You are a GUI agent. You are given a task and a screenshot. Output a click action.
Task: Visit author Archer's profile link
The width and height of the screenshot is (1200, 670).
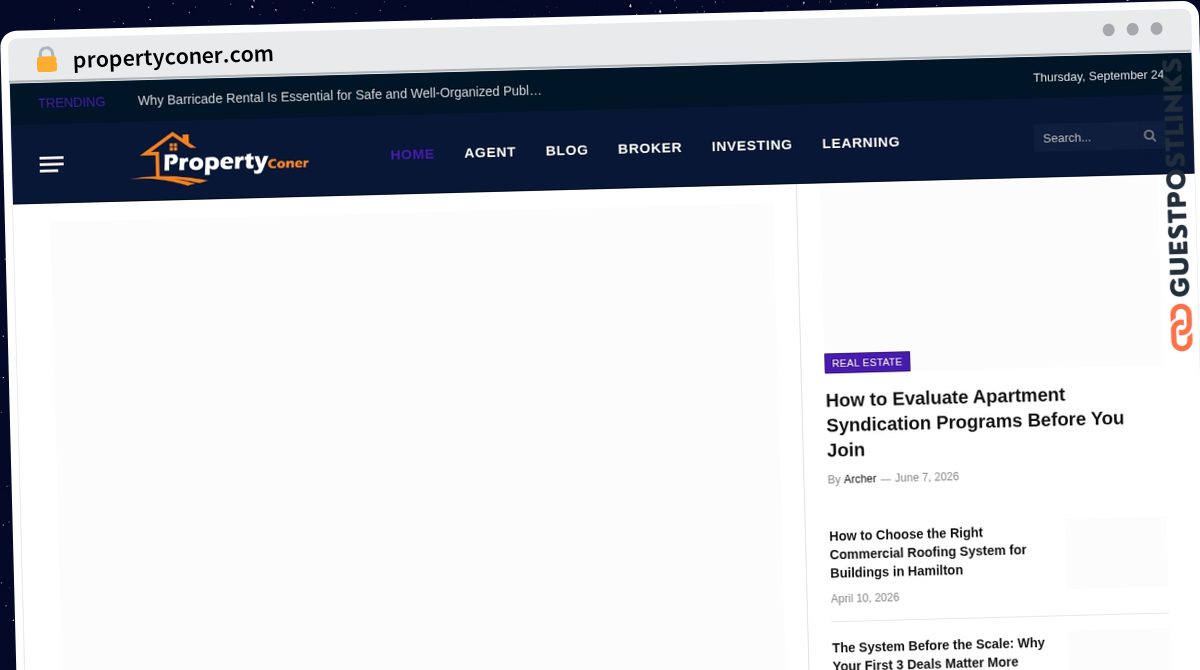[x=860, y=479]
